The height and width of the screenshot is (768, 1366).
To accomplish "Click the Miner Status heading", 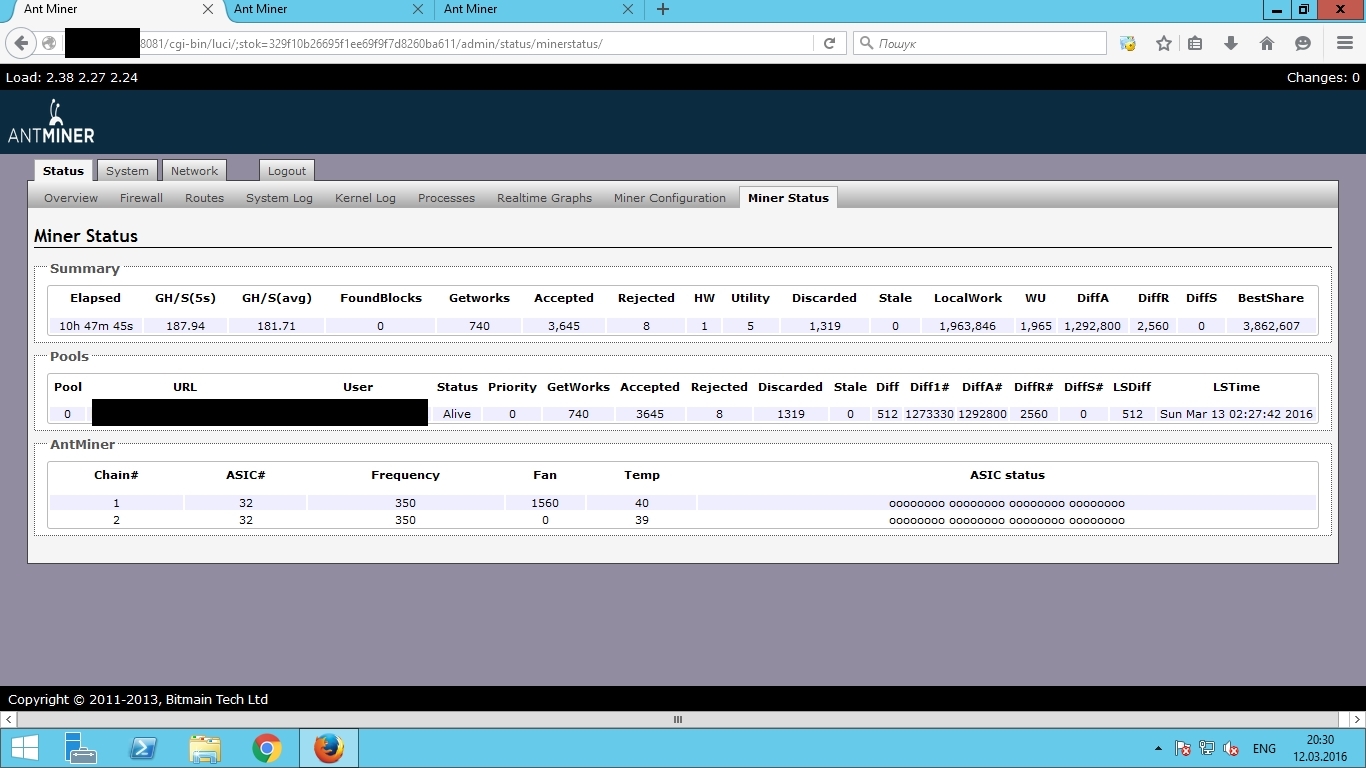I will [x=86, y=236].
